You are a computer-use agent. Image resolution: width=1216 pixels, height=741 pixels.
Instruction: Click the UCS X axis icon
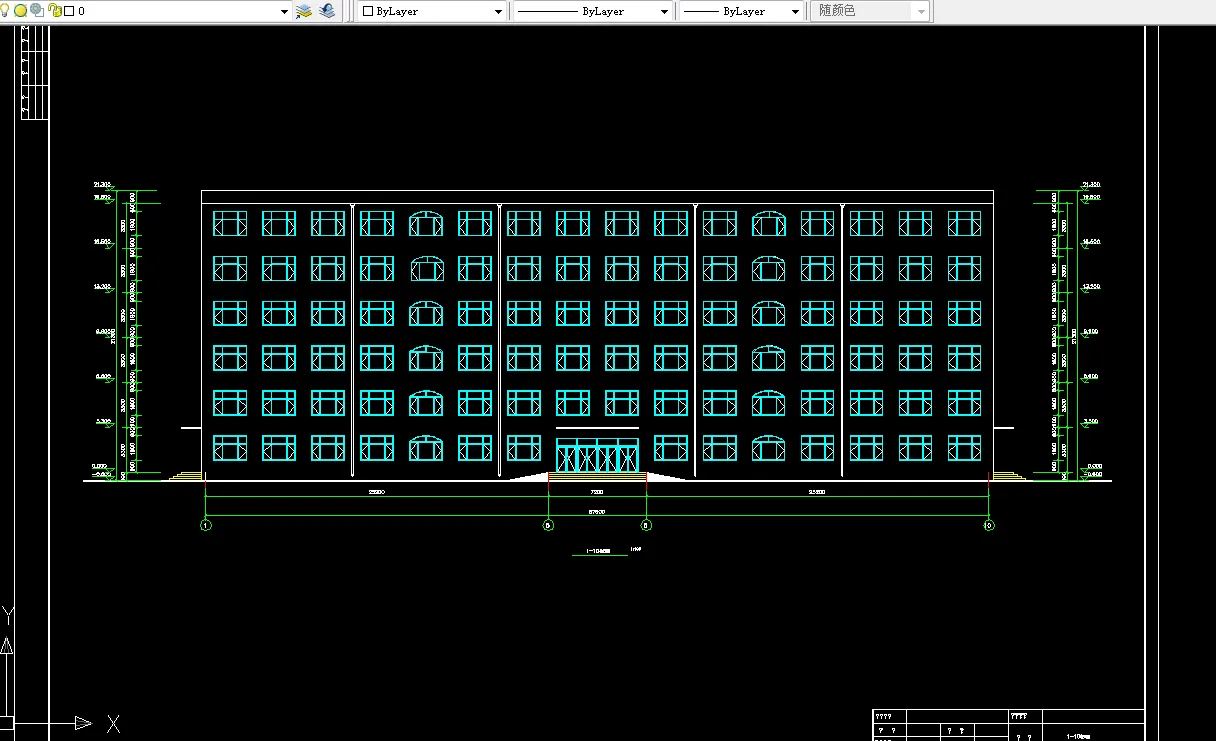point(113,723)
